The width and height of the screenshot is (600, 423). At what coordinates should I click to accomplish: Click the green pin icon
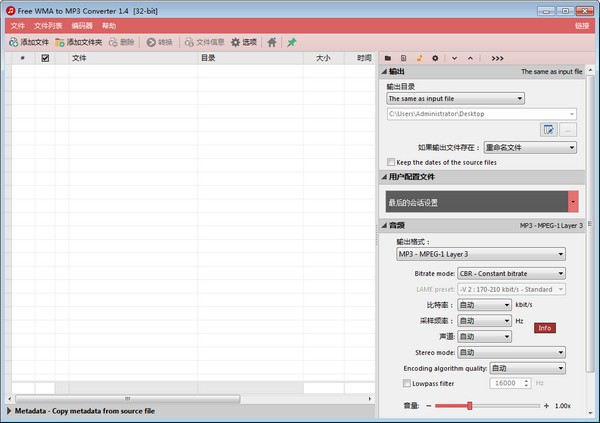291,42
